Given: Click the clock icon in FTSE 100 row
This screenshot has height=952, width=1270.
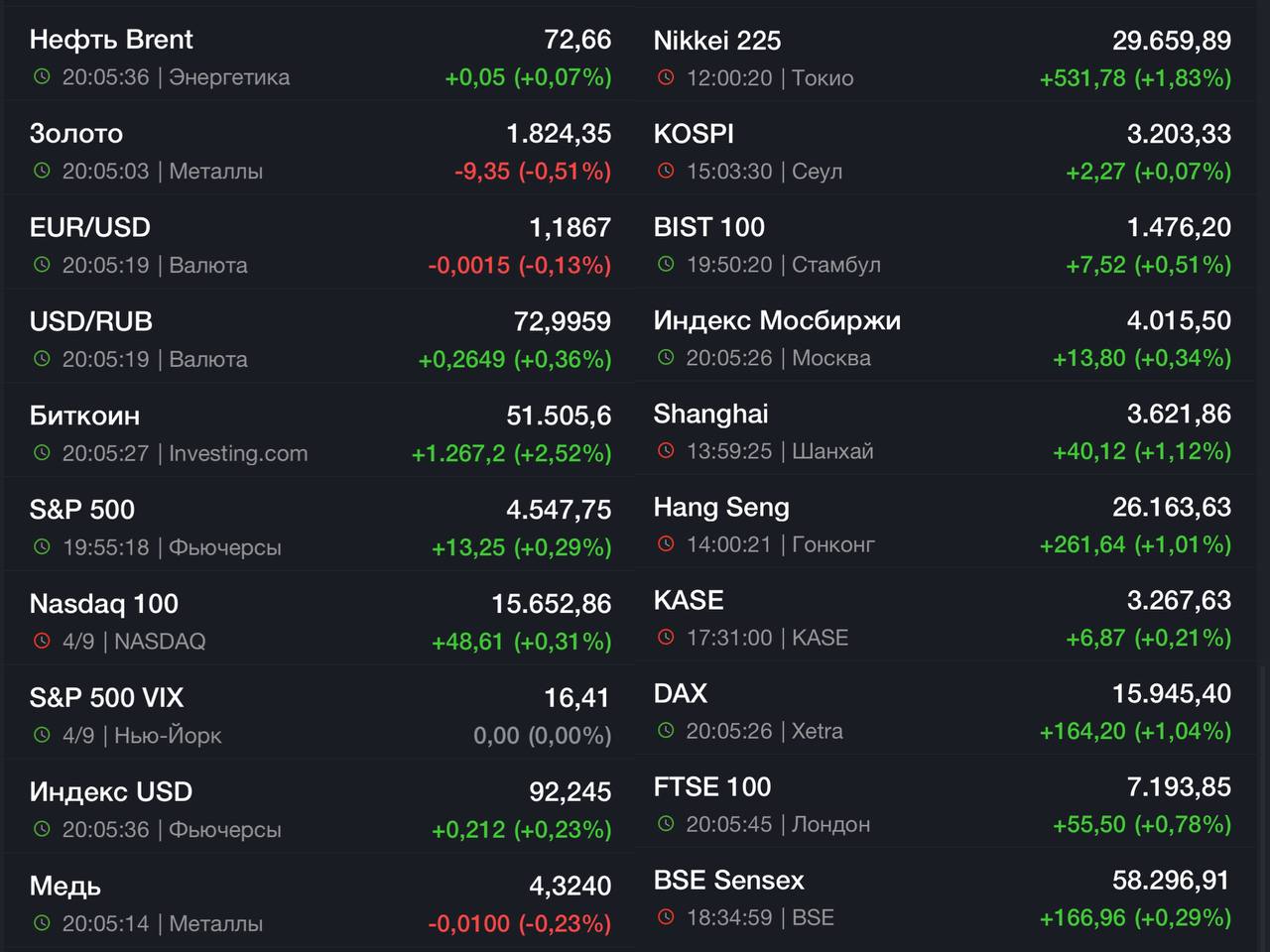Looking at the screenshot, I should [666, 824].
